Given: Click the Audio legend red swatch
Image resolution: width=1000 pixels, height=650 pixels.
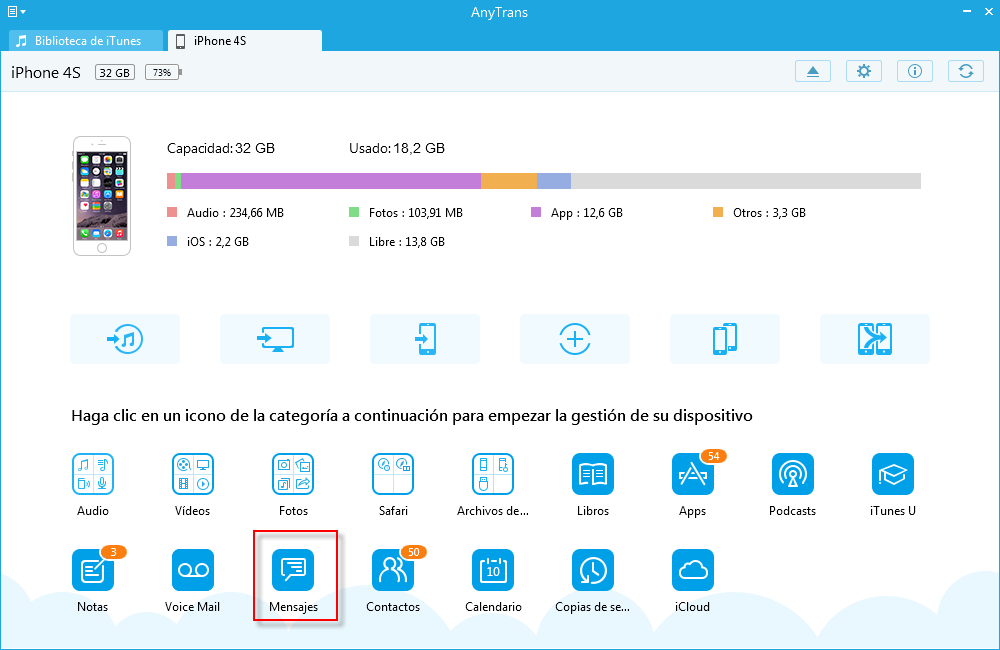Looking at the screenshot, I should [x=172, y=212].
